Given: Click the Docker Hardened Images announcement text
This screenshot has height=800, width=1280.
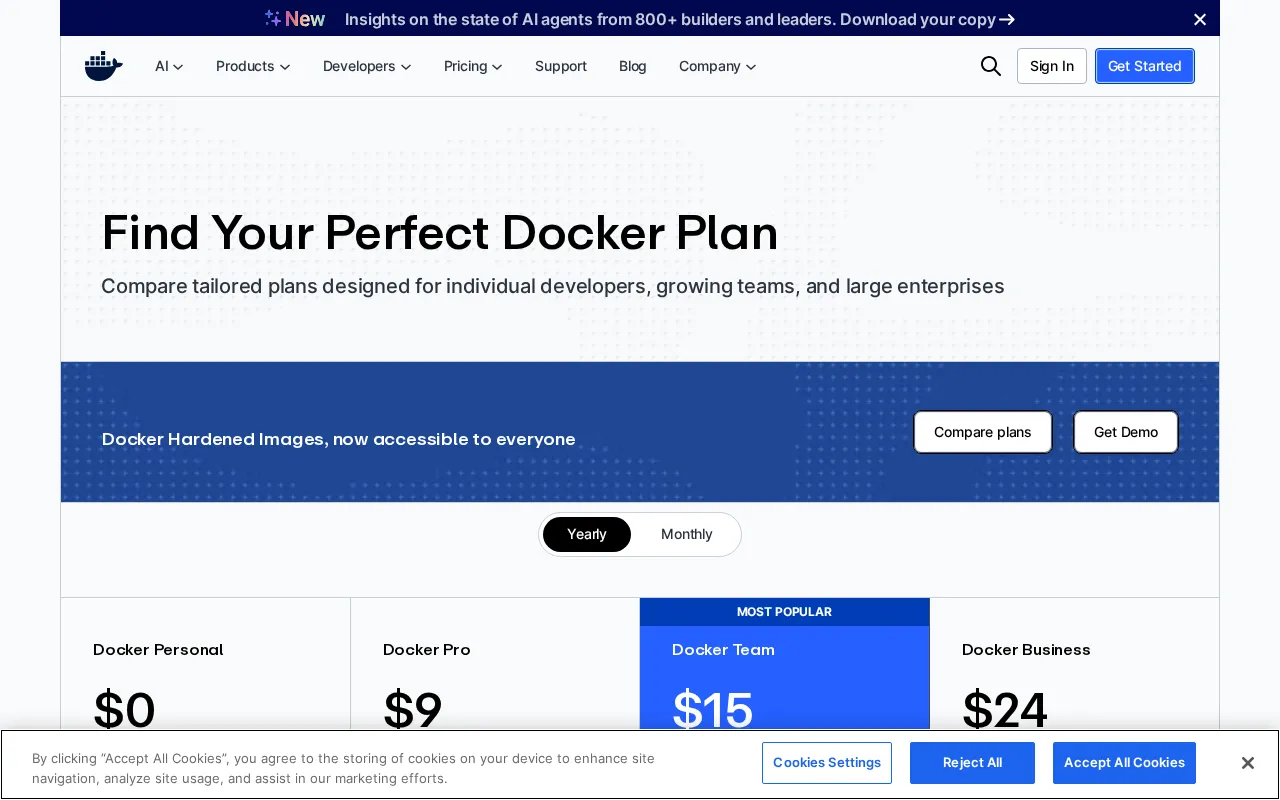Looking at the screenshot, I should [x=339, y=439].
